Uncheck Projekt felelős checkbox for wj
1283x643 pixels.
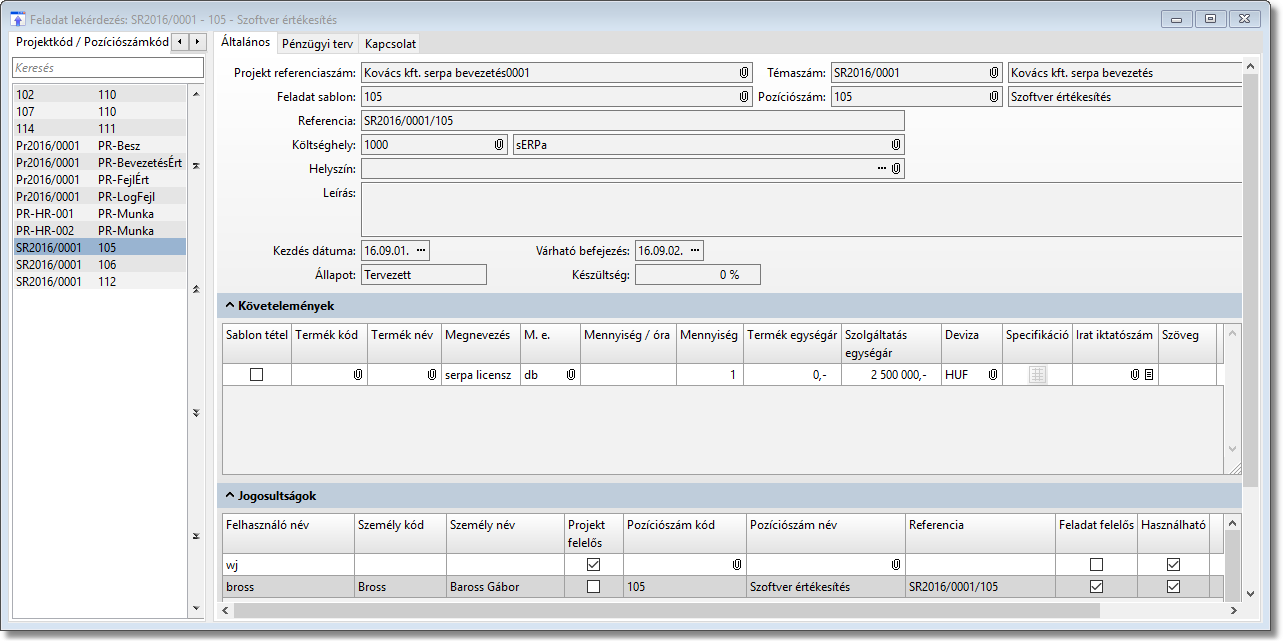(x=594, y=565)
